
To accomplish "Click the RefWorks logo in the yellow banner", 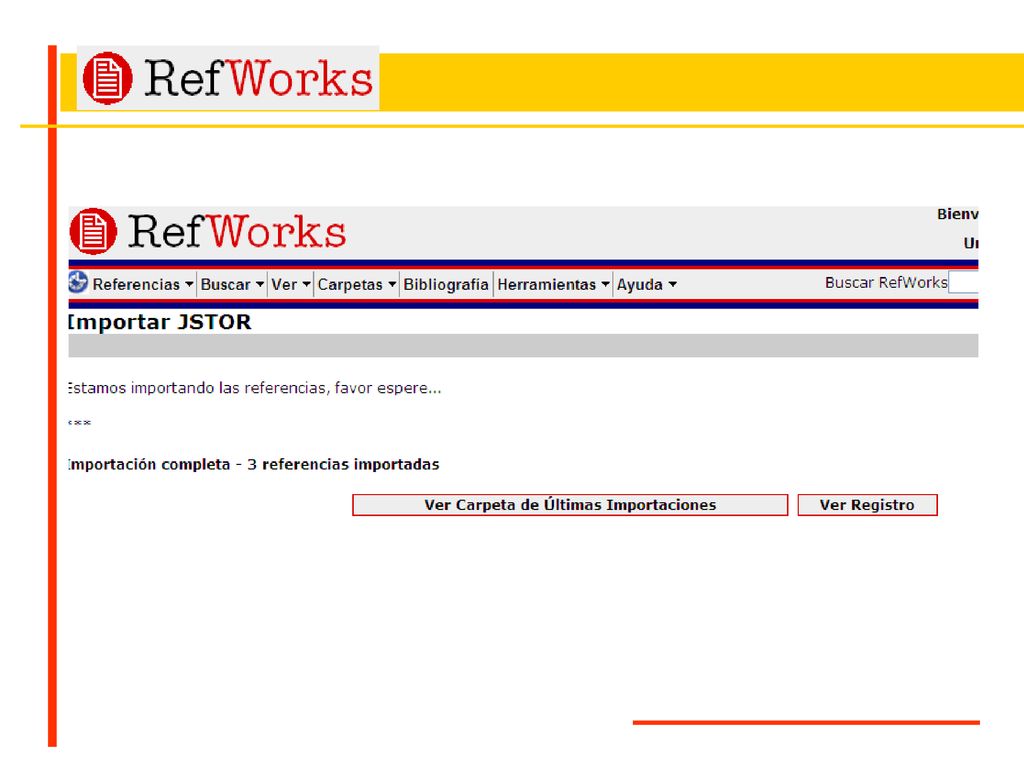I will [227, 78].
